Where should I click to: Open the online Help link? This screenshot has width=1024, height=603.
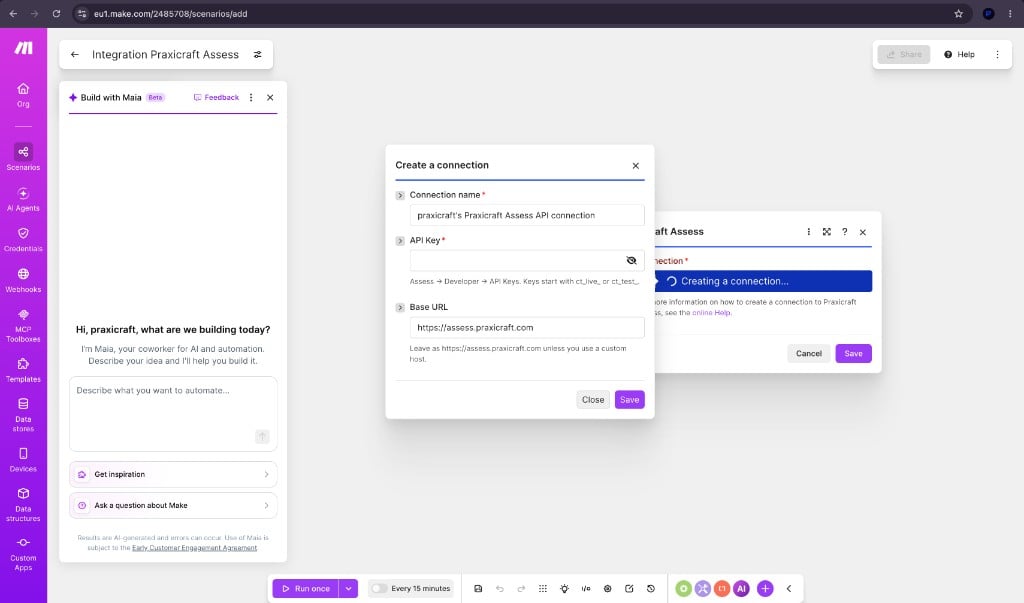711,313
